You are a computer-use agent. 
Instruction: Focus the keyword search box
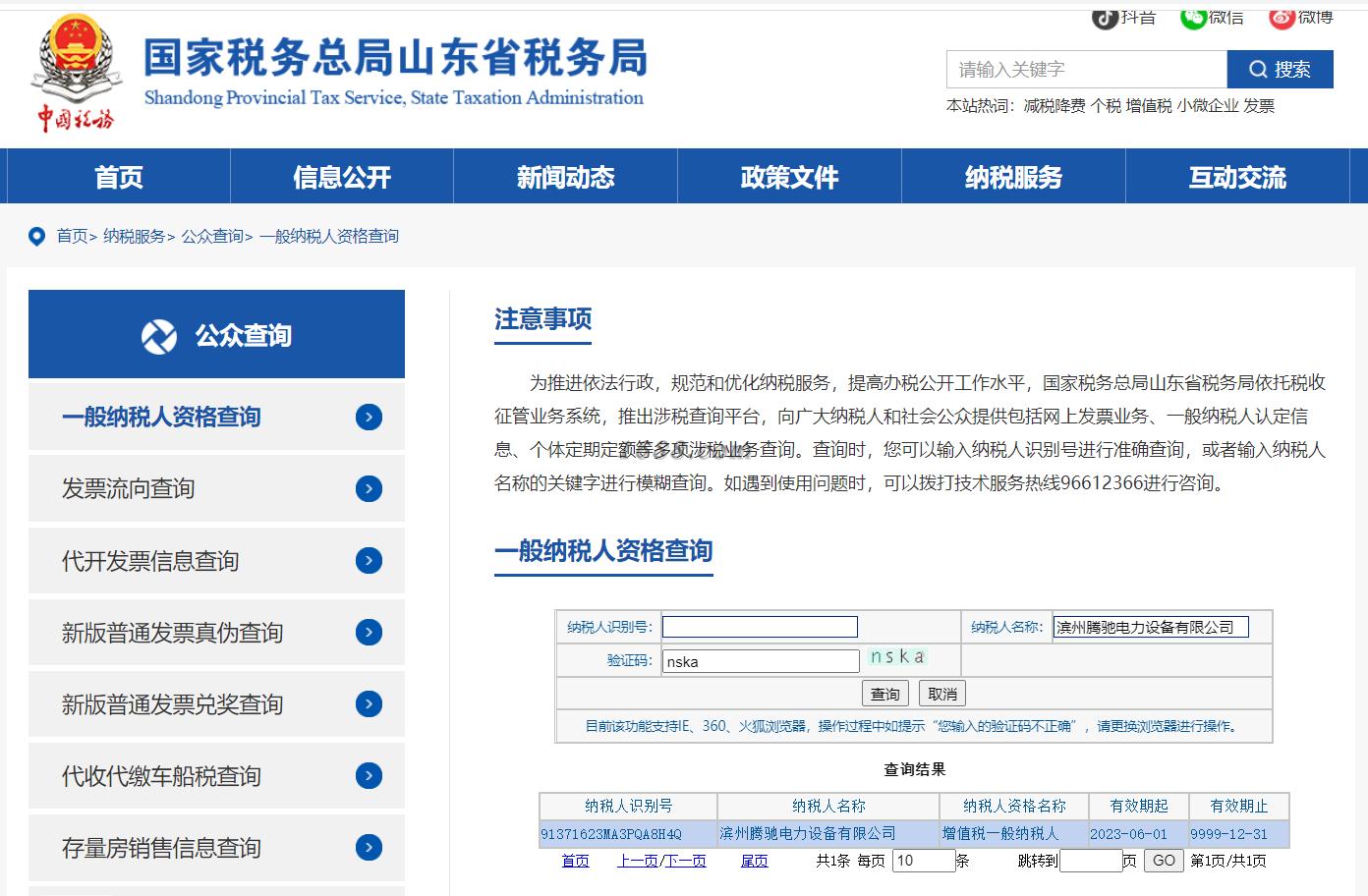[x=1087, y=70]
